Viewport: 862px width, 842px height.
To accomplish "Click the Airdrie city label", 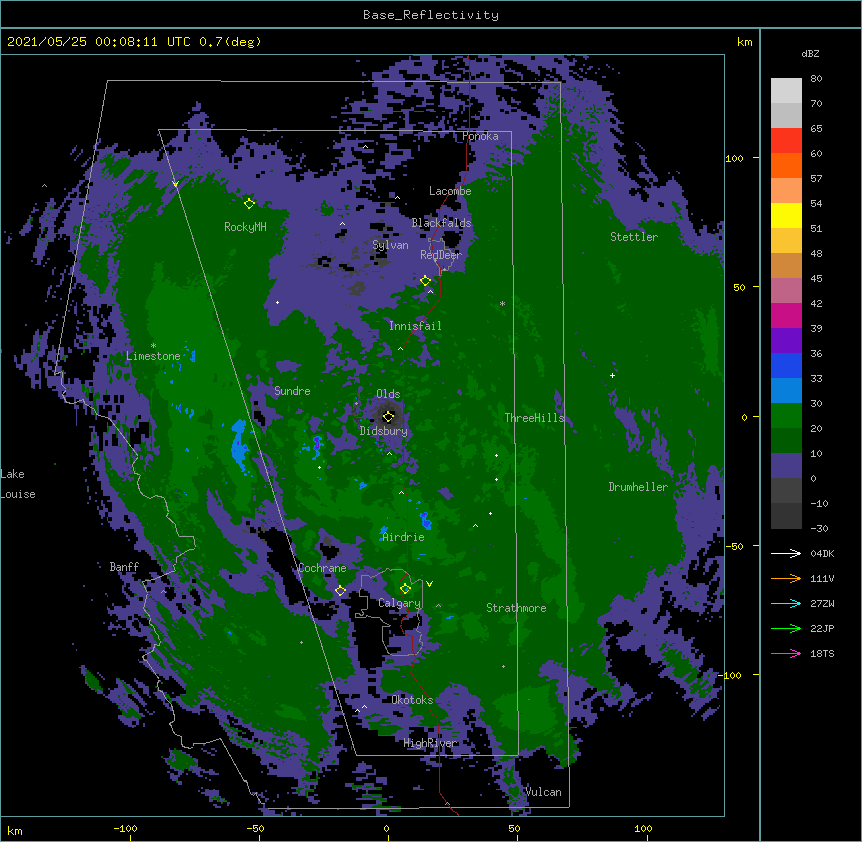I will [404, 537].
